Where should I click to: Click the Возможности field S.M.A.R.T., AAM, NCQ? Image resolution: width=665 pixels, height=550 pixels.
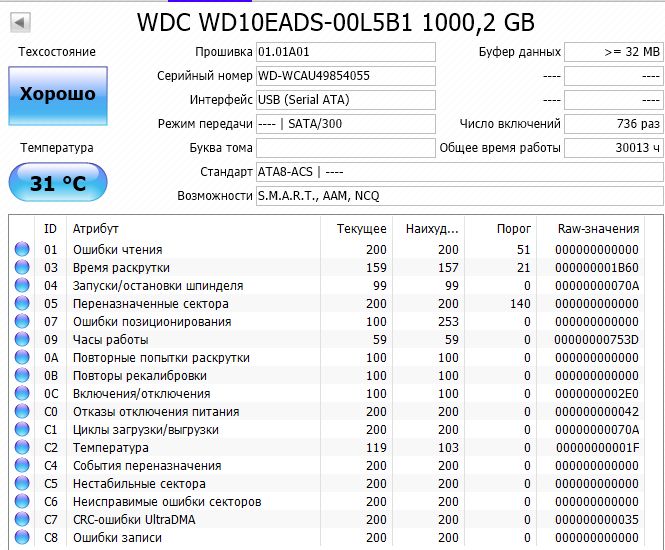point(460,196)
